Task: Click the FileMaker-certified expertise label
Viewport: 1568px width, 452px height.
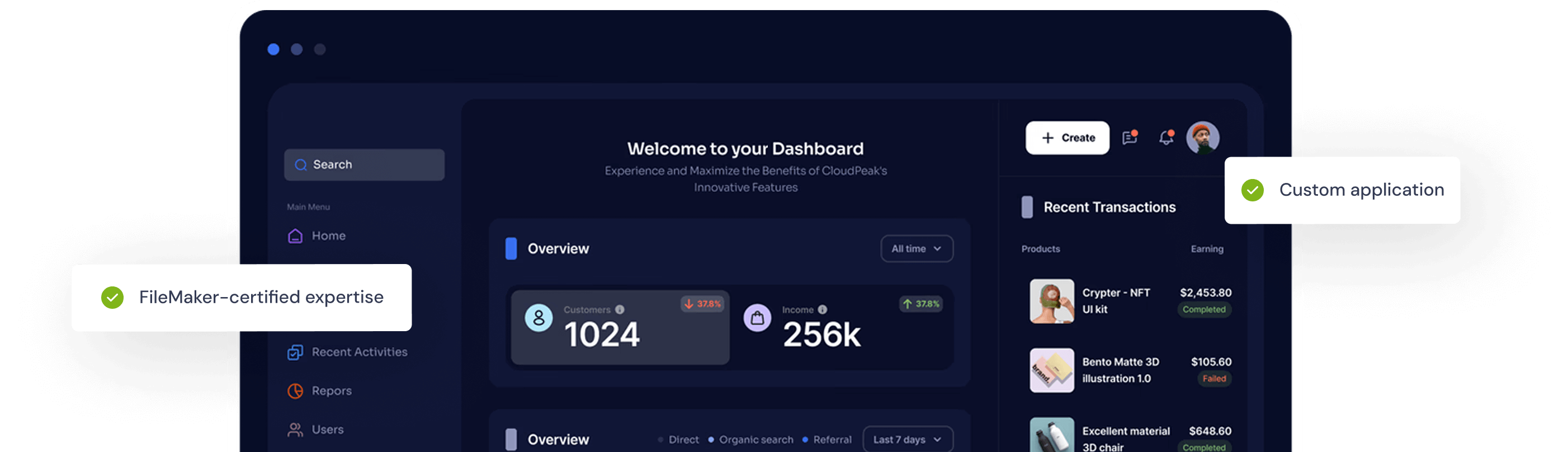Action: click(261, 297)
